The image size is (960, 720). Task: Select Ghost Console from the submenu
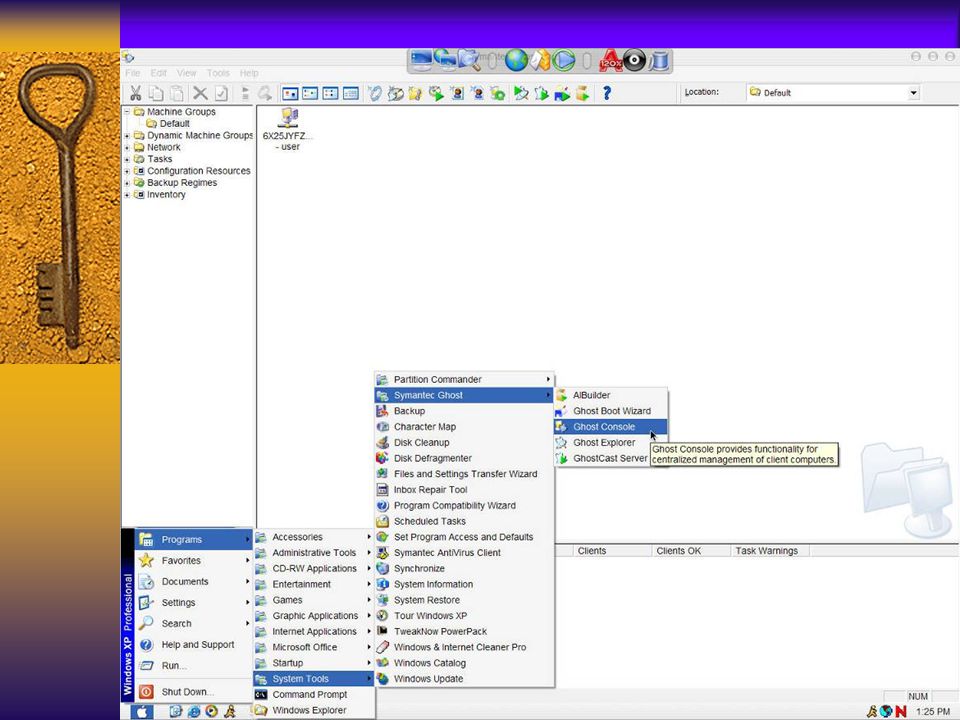[610, 427]
